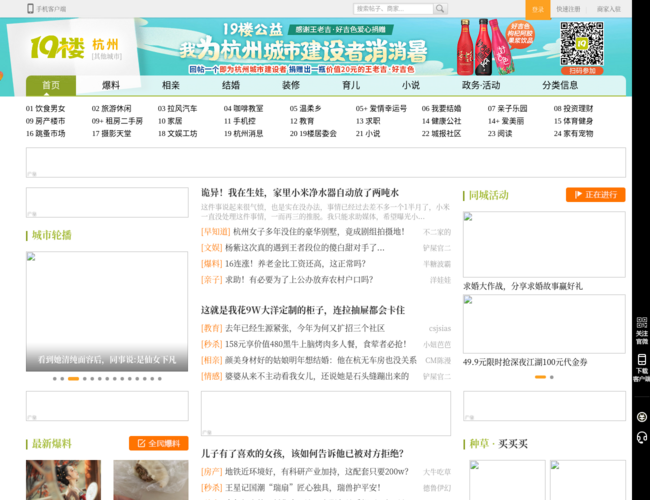650x500 pixels.
Task: Click the headset customer service icon
Action: pyautogui.click(x=641, y=438)
